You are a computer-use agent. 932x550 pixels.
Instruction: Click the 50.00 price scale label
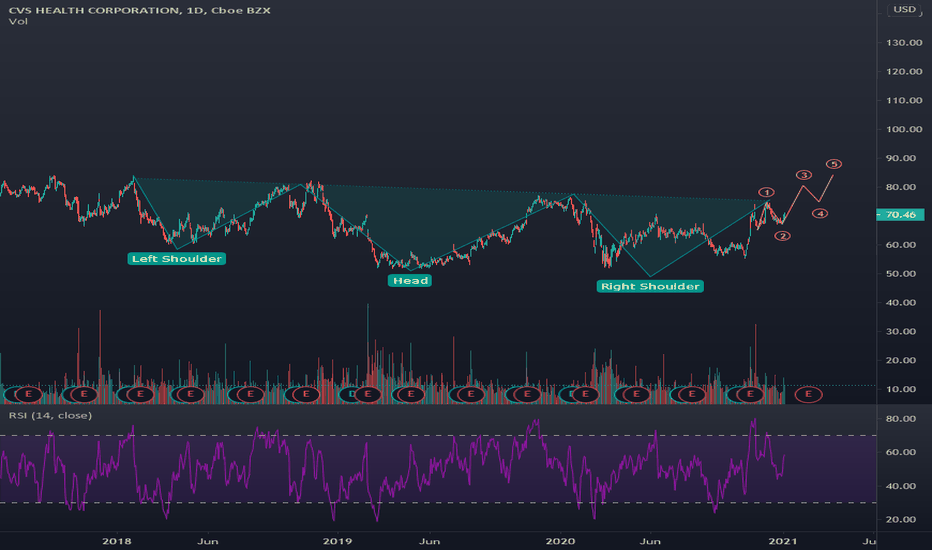901,274
